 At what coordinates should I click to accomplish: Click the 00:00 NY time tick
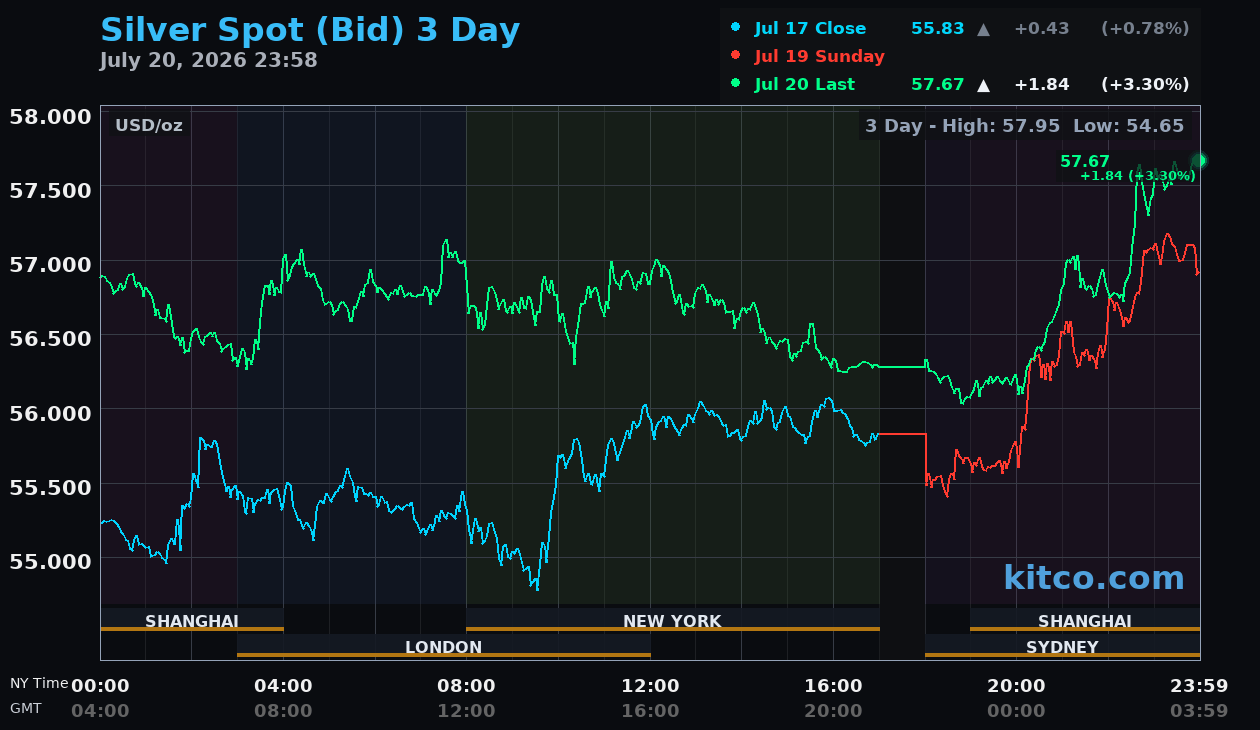tap(100, 686)
